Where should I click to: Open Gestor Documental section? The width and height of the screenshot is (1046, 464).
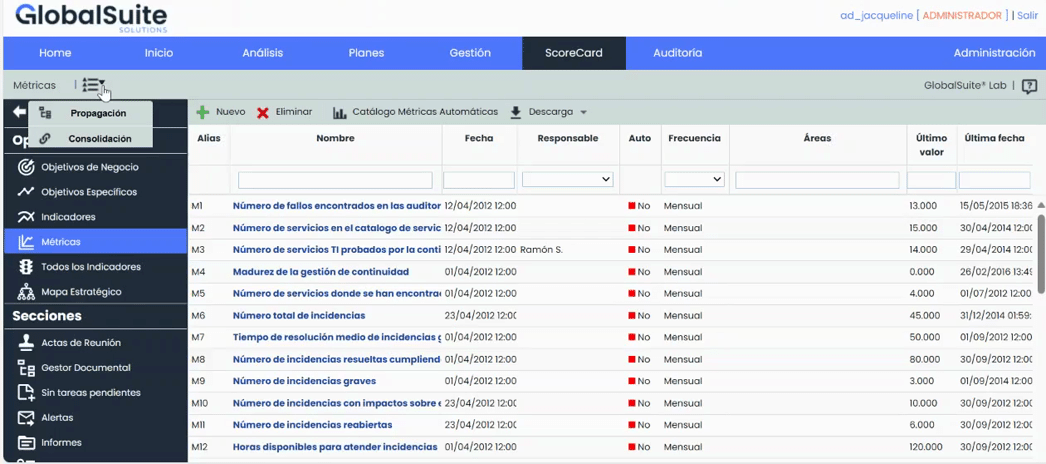[85, 368]
